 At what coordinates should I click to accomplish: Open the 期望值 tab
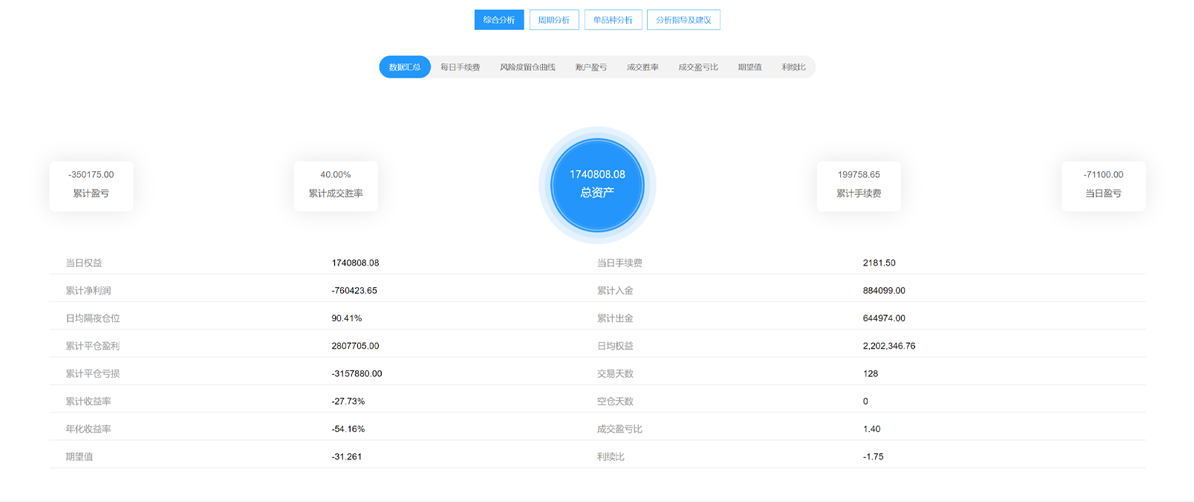(x=750, y=67)
